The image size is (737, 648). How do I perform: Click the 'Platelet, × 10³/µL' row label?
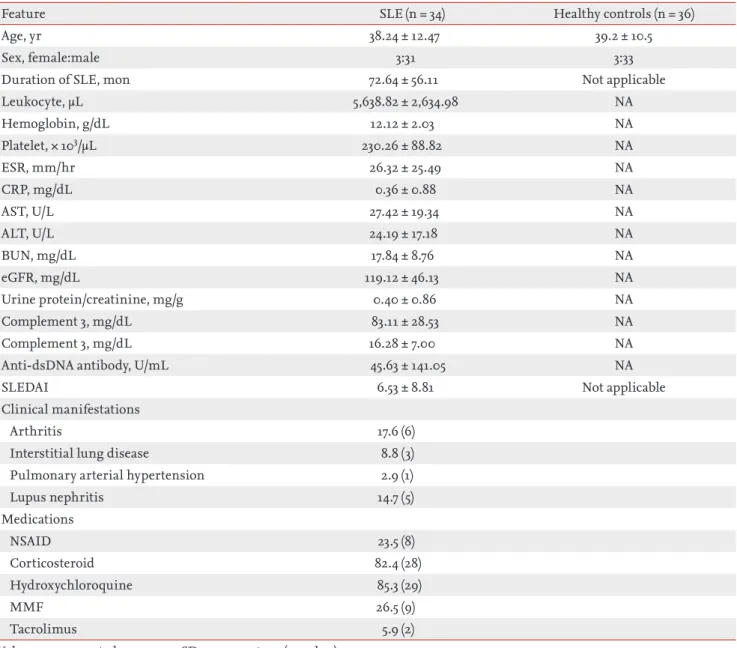(x=49, y=146)
